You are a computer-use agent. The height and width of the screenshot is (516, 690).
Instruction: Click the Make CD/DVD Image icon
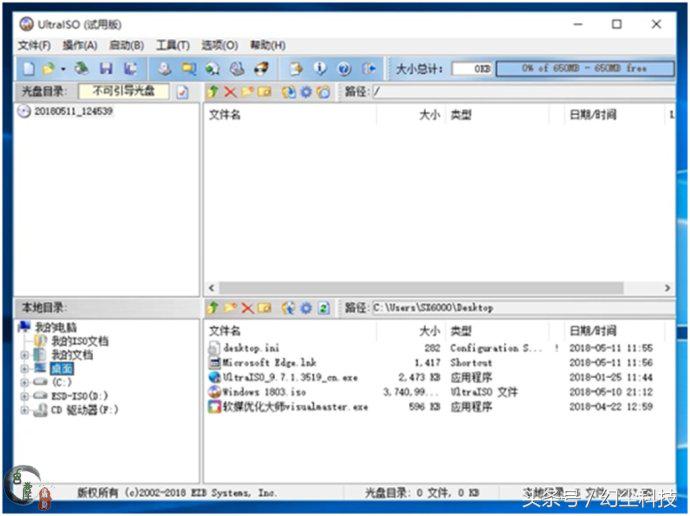165,69
